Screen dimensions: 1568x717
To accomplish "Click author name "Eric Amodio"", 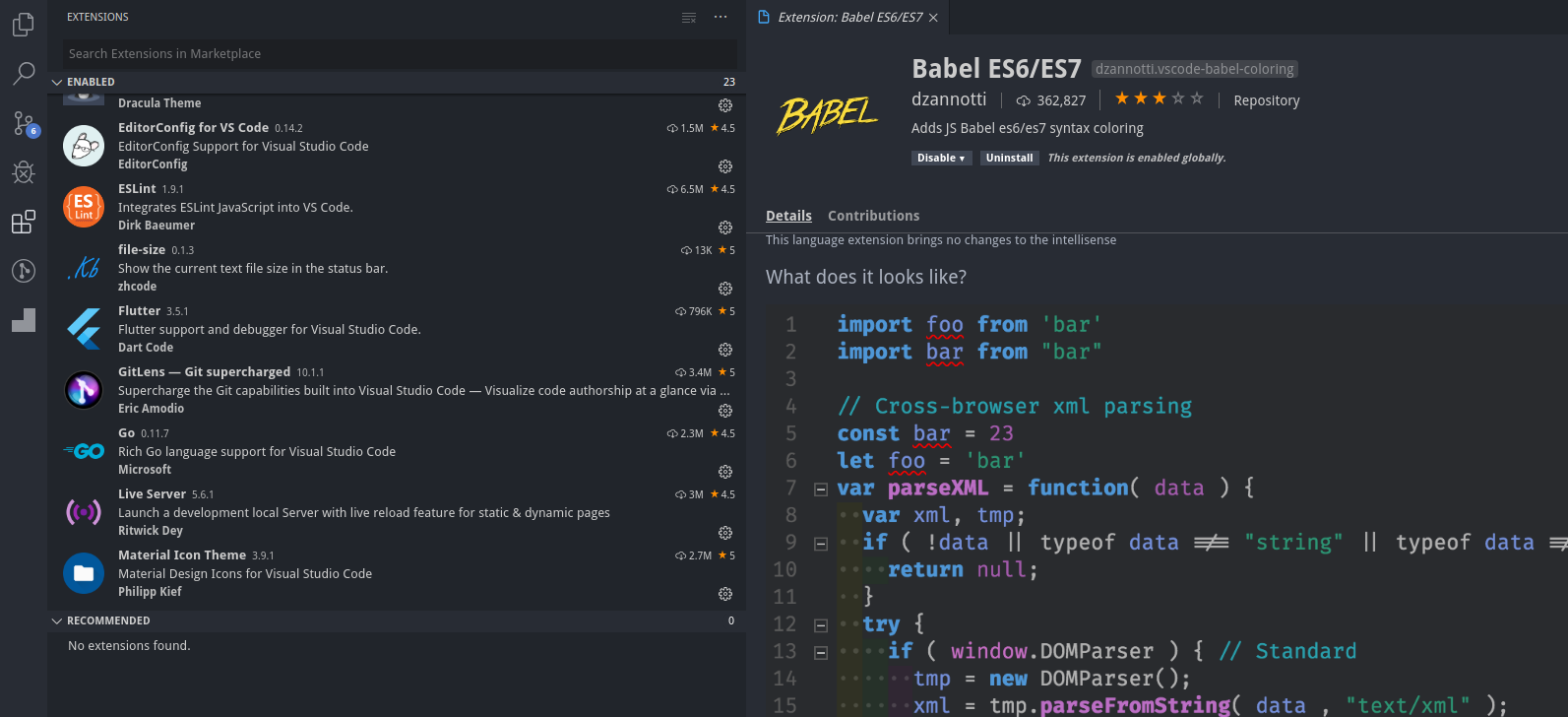I will [151, 409].
